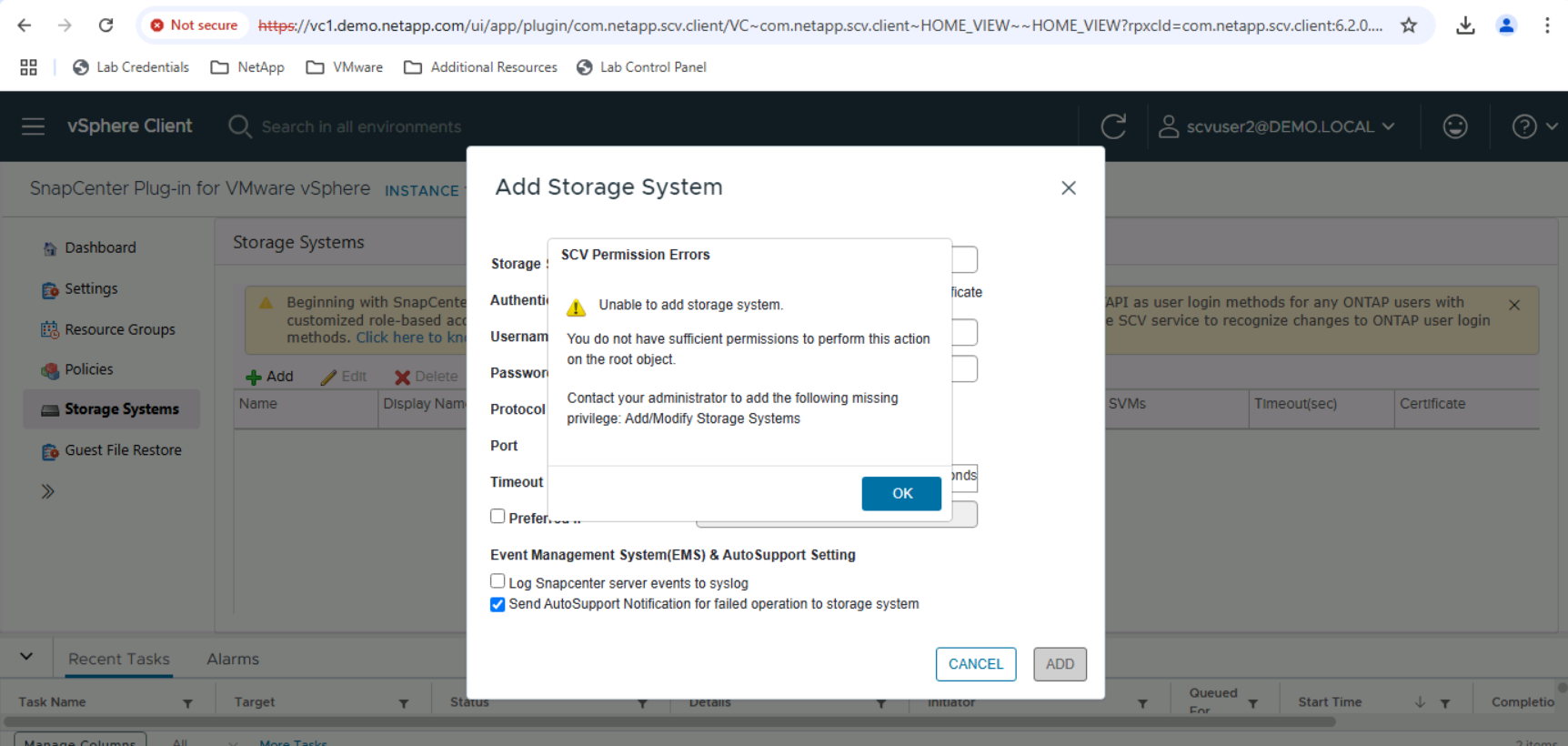1568x746 pixels.
Task: Select Storage Systems in the sidebar
Action: click(122, 409)
